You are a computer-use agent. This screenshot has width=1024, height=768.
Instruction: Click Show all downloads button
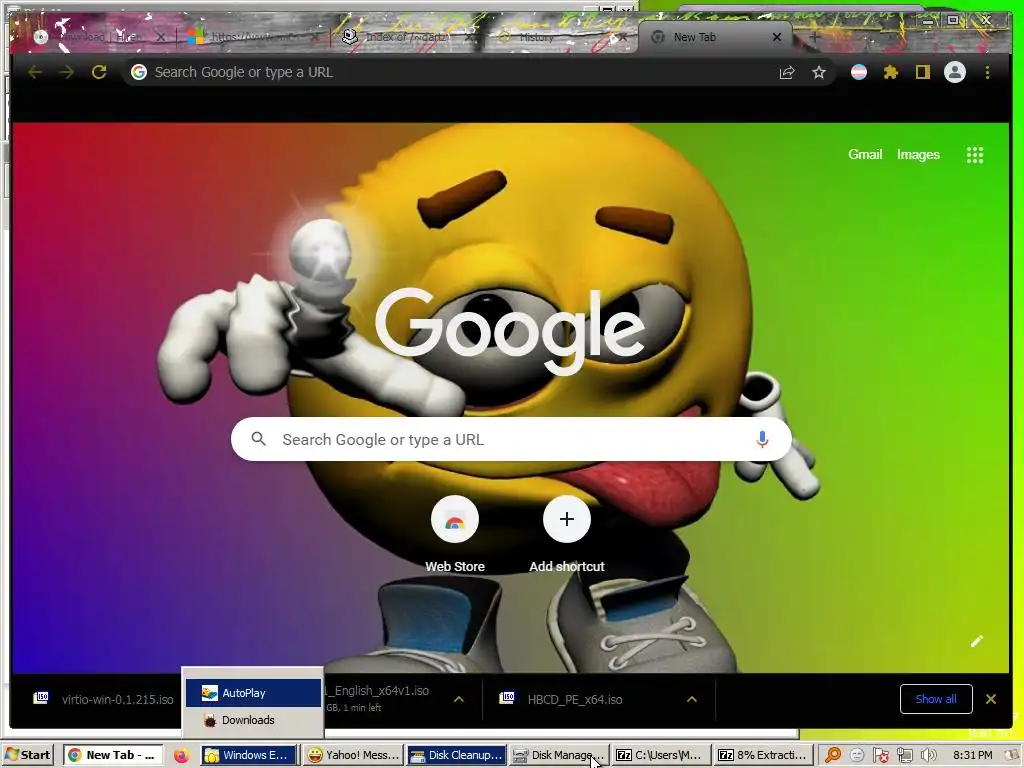pyautogui.click(x=936, y=699)
